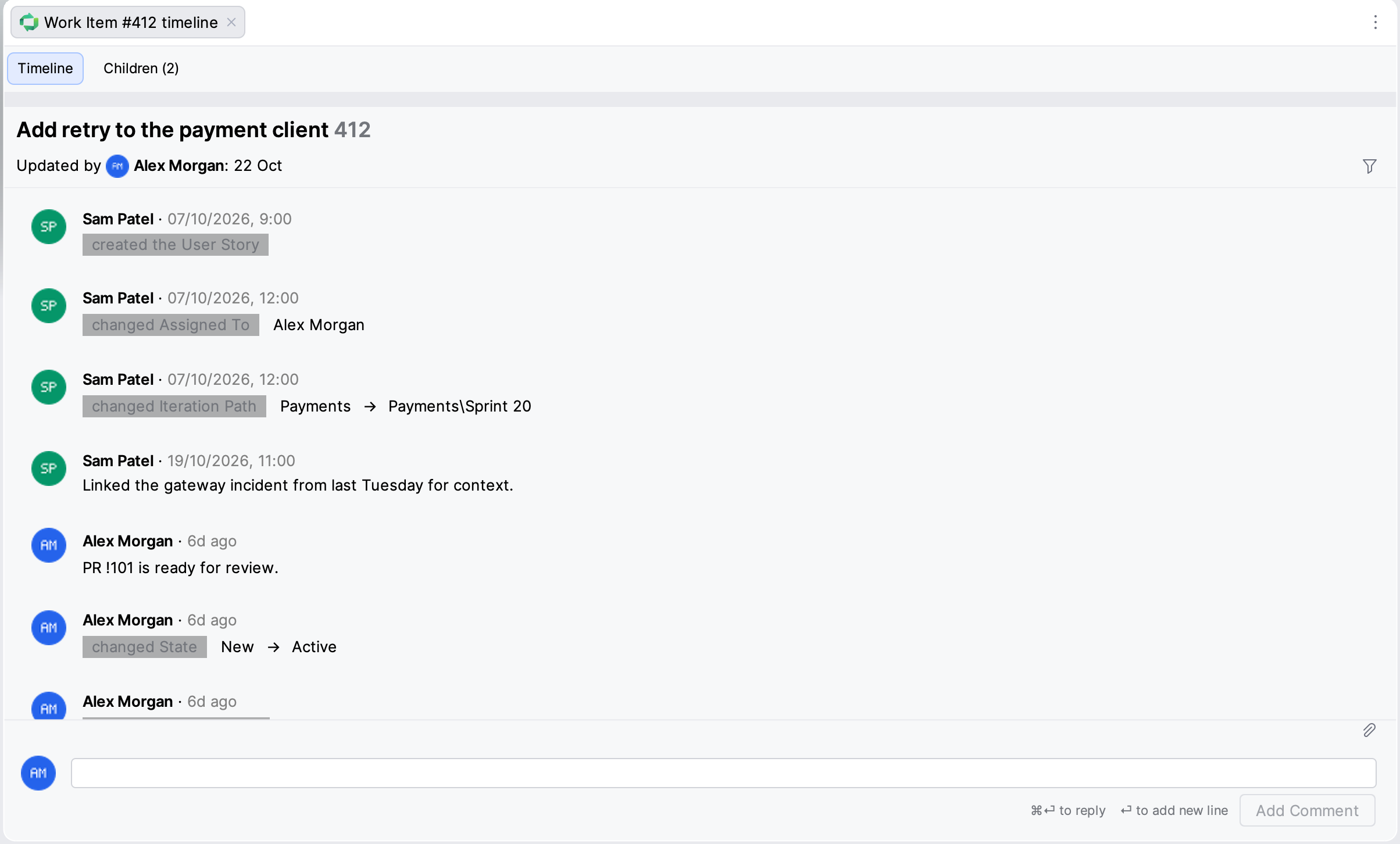Image resolution: width=1400 pixels, height=844 pixels.
Task: Click Sam Patel avatar on Assigned To change
Action: point(49,306)
